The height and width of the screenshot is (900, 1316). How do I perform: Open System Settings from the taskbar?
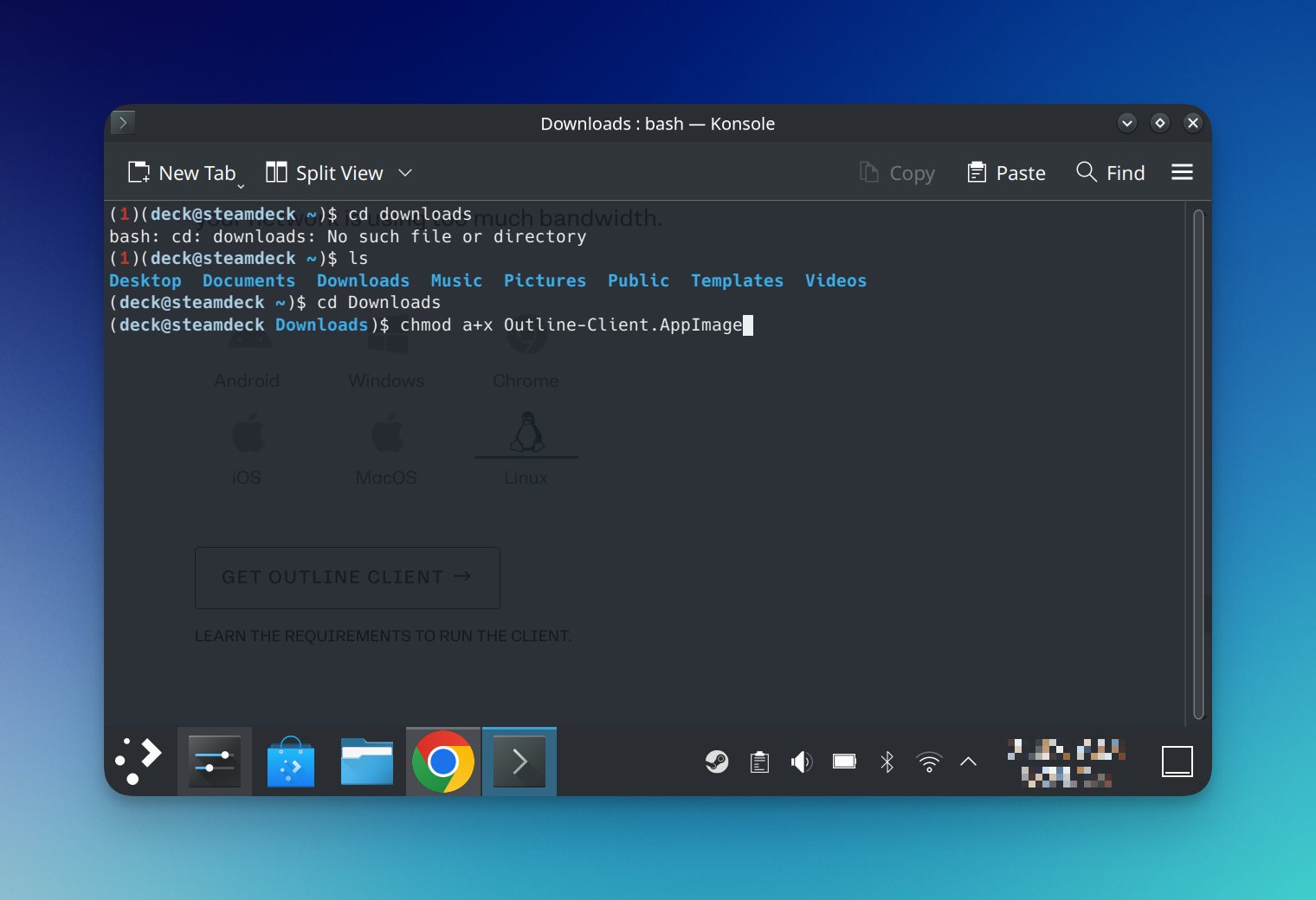click(x=215, y=762)
